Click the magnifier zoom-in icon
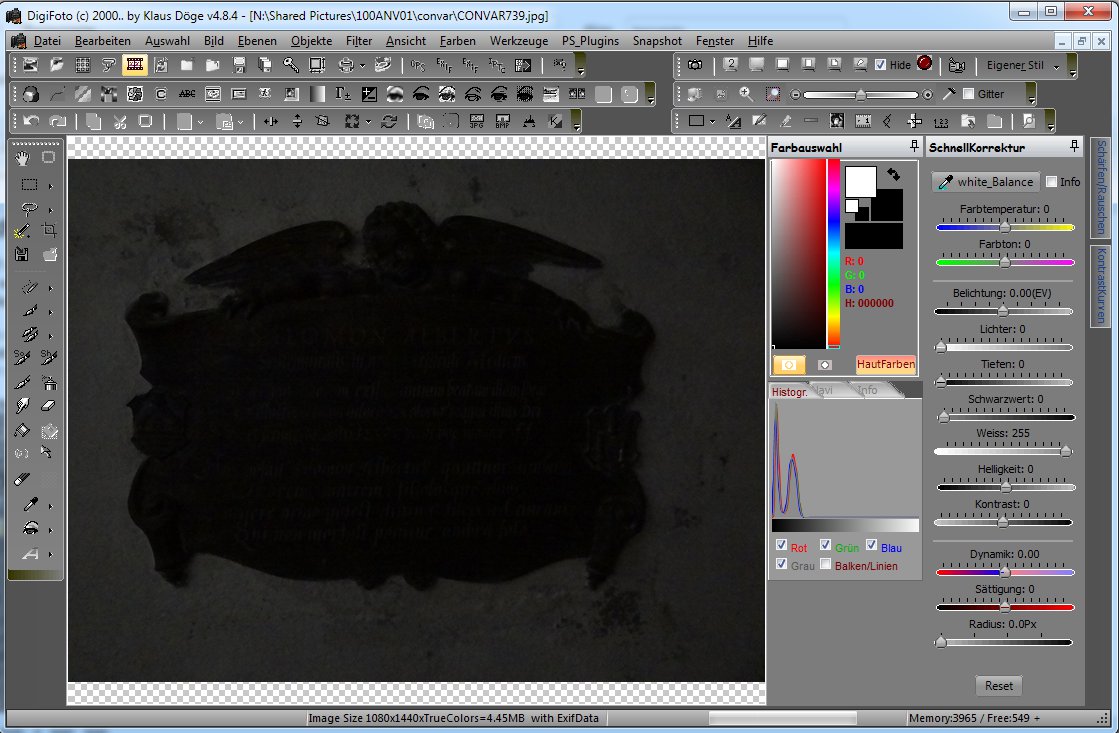Viewport: 1119px width, 733px height. [746, 94]
